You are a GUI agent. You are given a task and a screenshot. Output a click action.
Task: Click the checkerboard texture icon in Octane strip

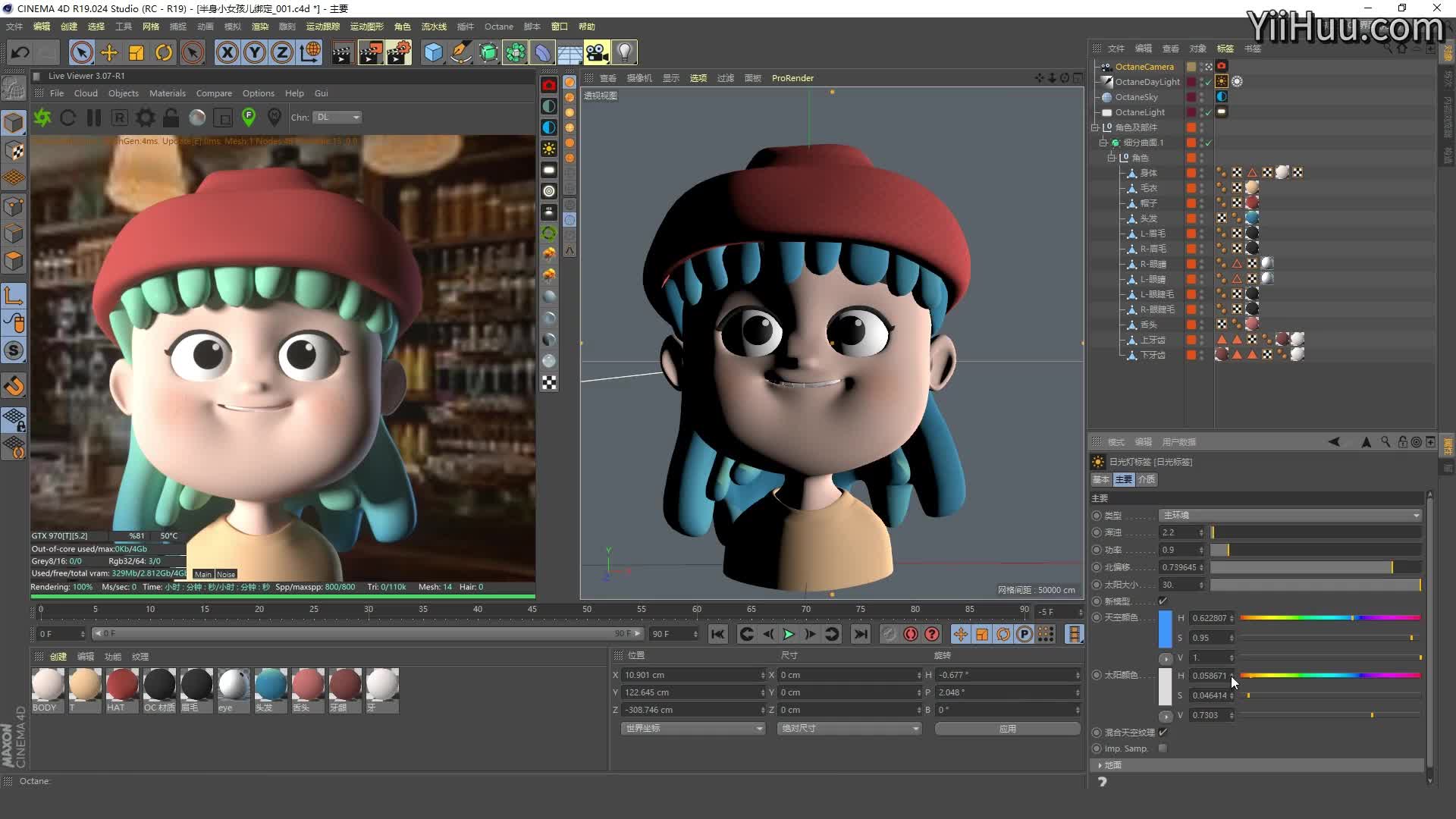tap(549, 383)
